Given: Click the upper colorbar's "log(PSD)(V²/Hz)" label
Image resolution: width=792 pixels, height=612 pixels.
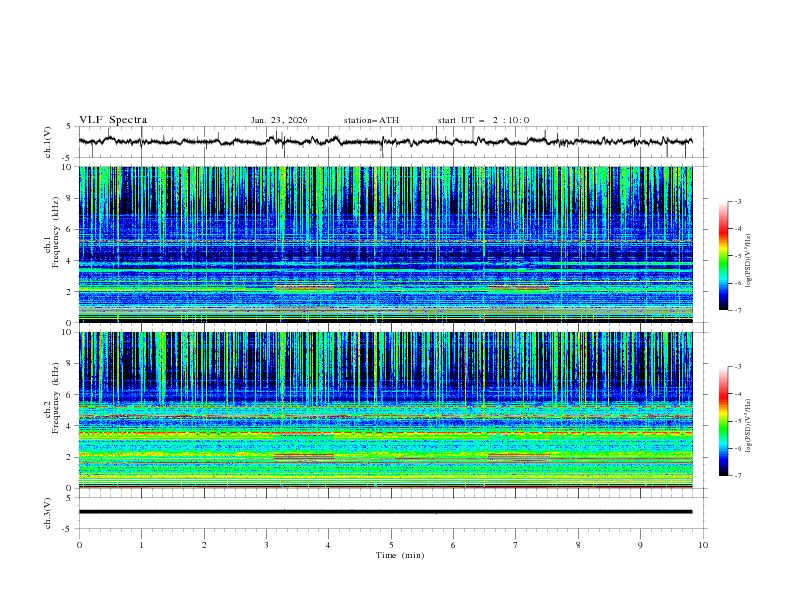Looking at the screenshot, I should (x=749, y=261).
